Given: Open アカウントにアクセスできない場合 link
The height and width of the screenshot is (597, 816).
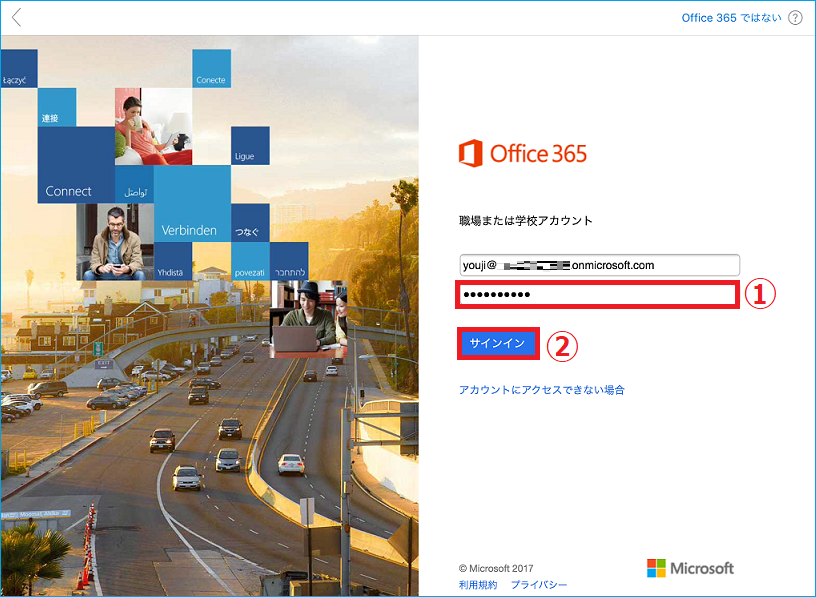Looking at the screenshot, I should [x=541, y=390].
